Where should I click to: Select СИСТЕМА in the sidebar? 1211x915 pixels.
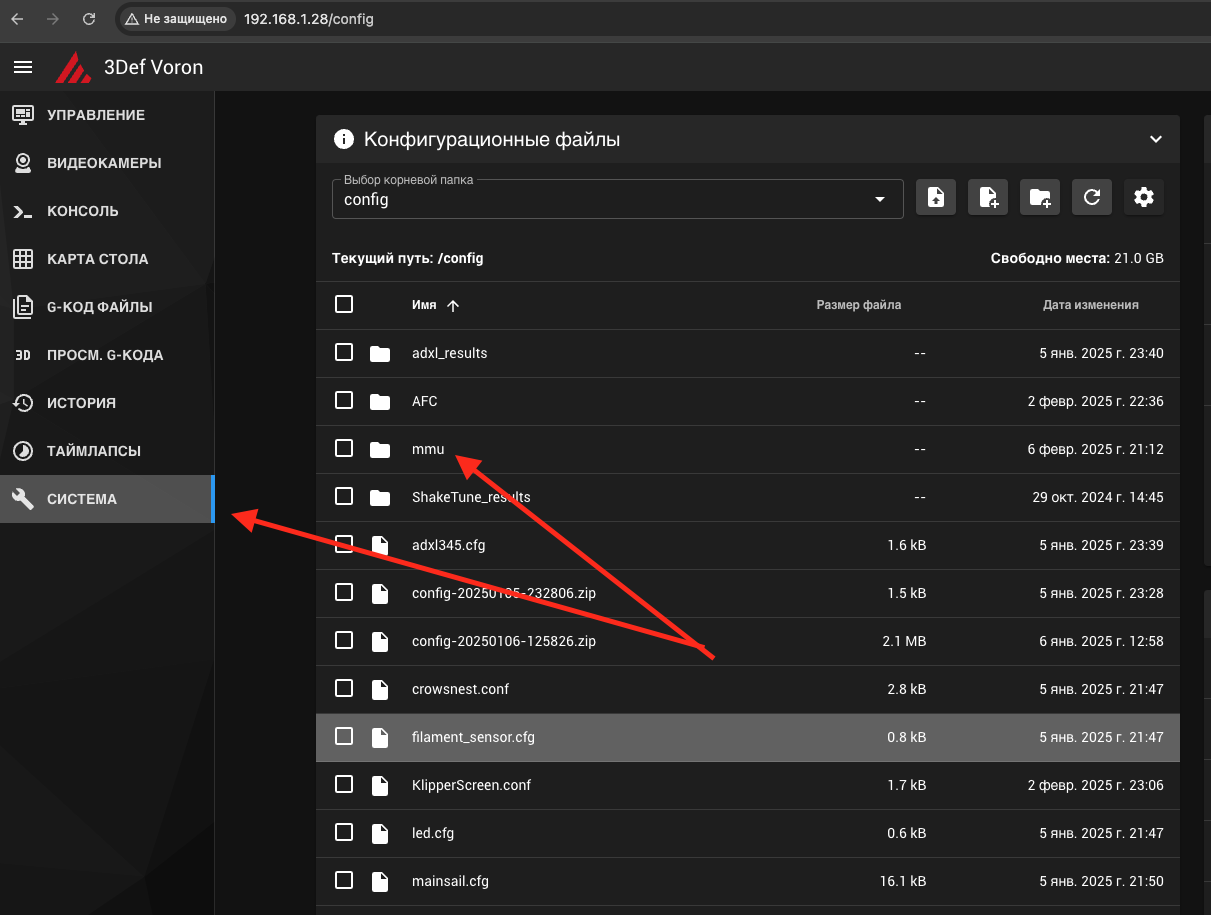[107, 499]
